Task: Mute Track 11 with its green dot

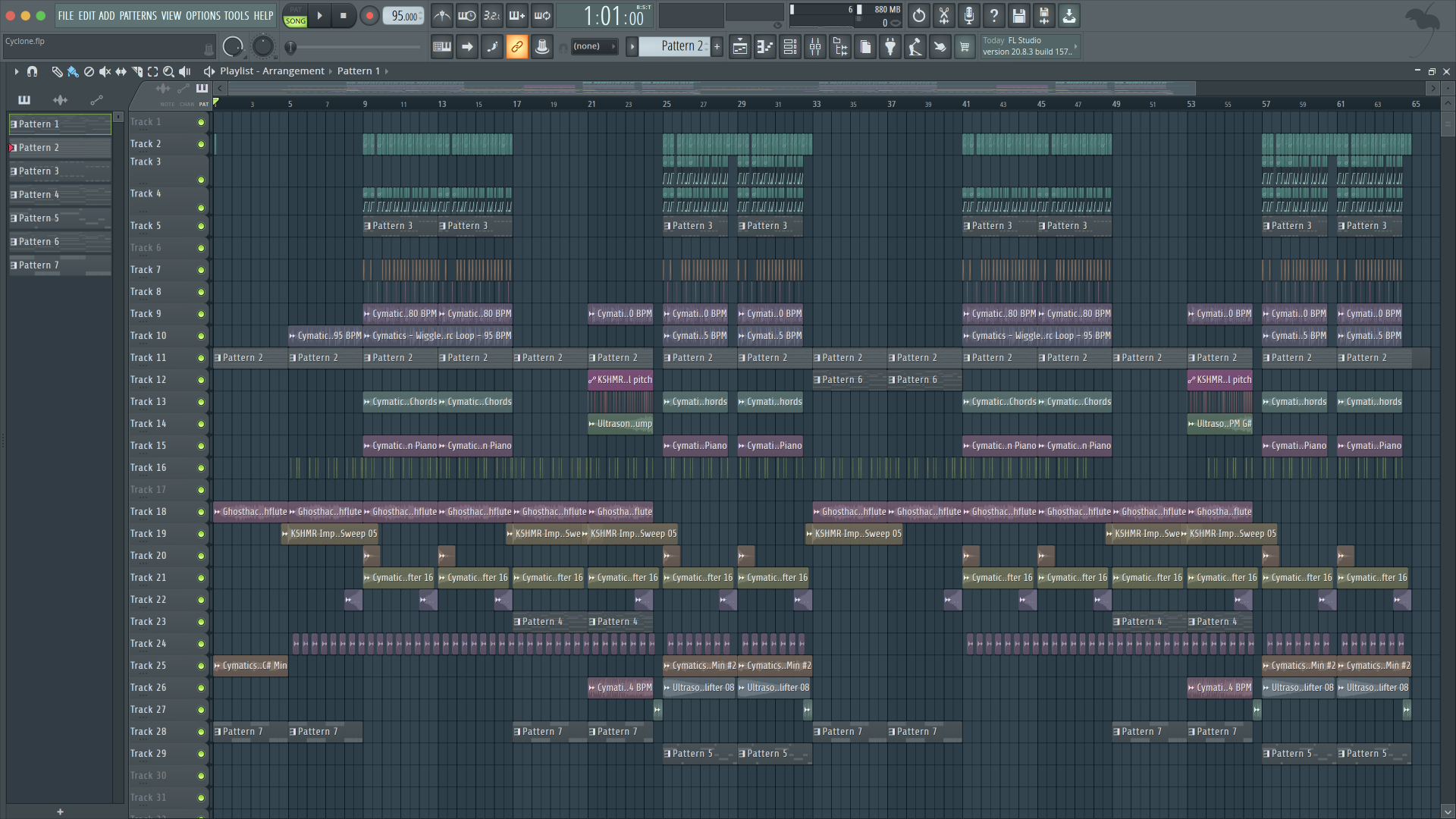Action: tap(201, 358)
